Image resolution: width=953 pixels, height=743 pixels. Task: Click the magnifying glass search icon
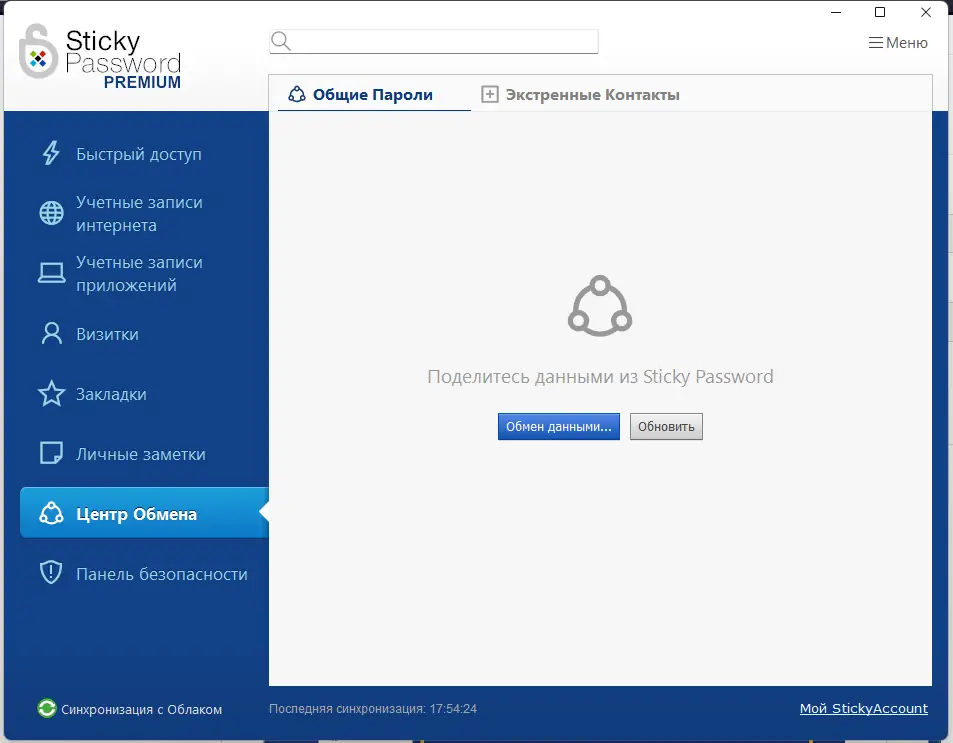coord(281,41)
